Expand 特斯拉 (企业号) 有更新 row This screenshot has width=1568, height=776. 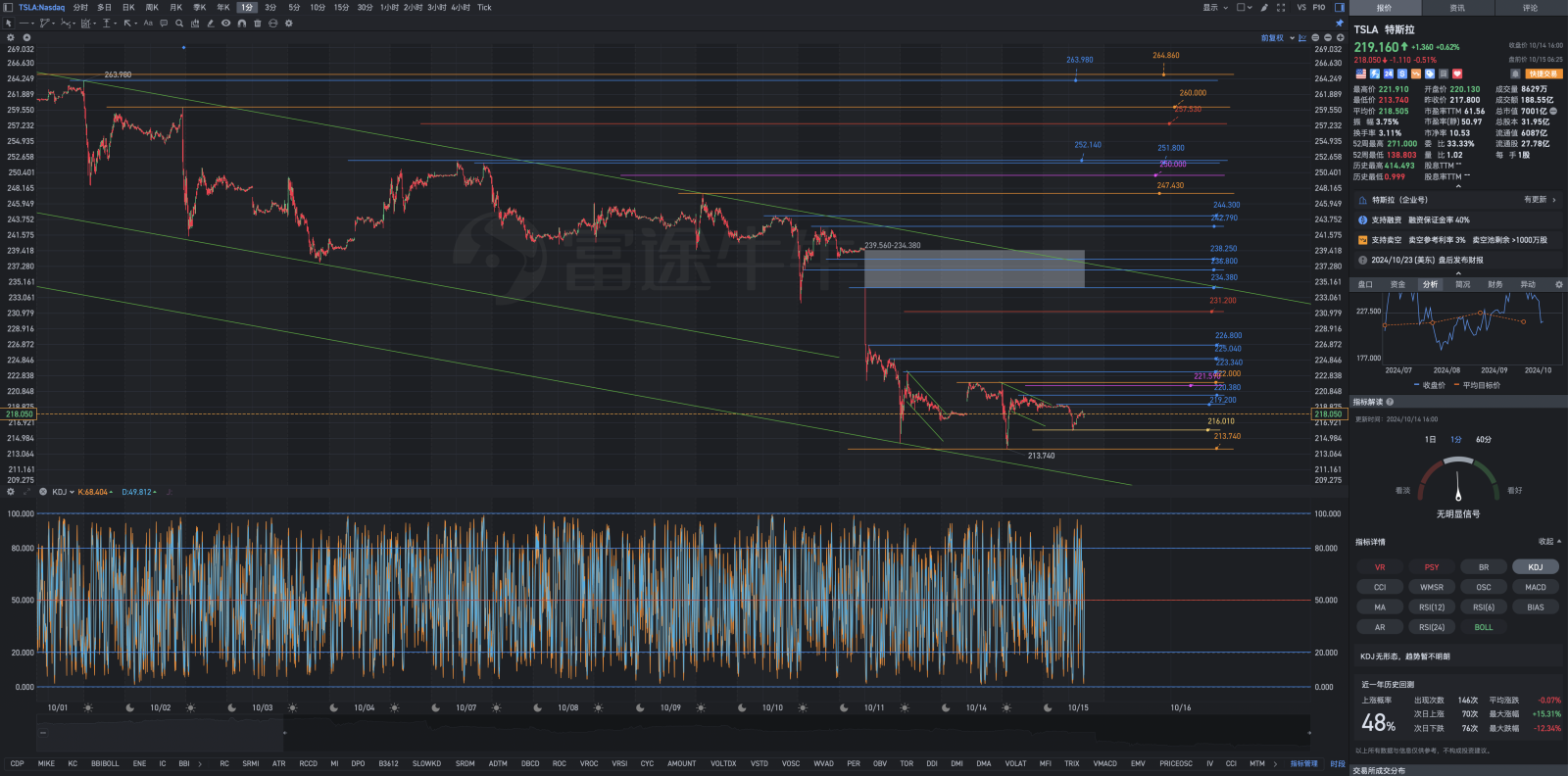pyautogui.click(x=1458, y=200)
